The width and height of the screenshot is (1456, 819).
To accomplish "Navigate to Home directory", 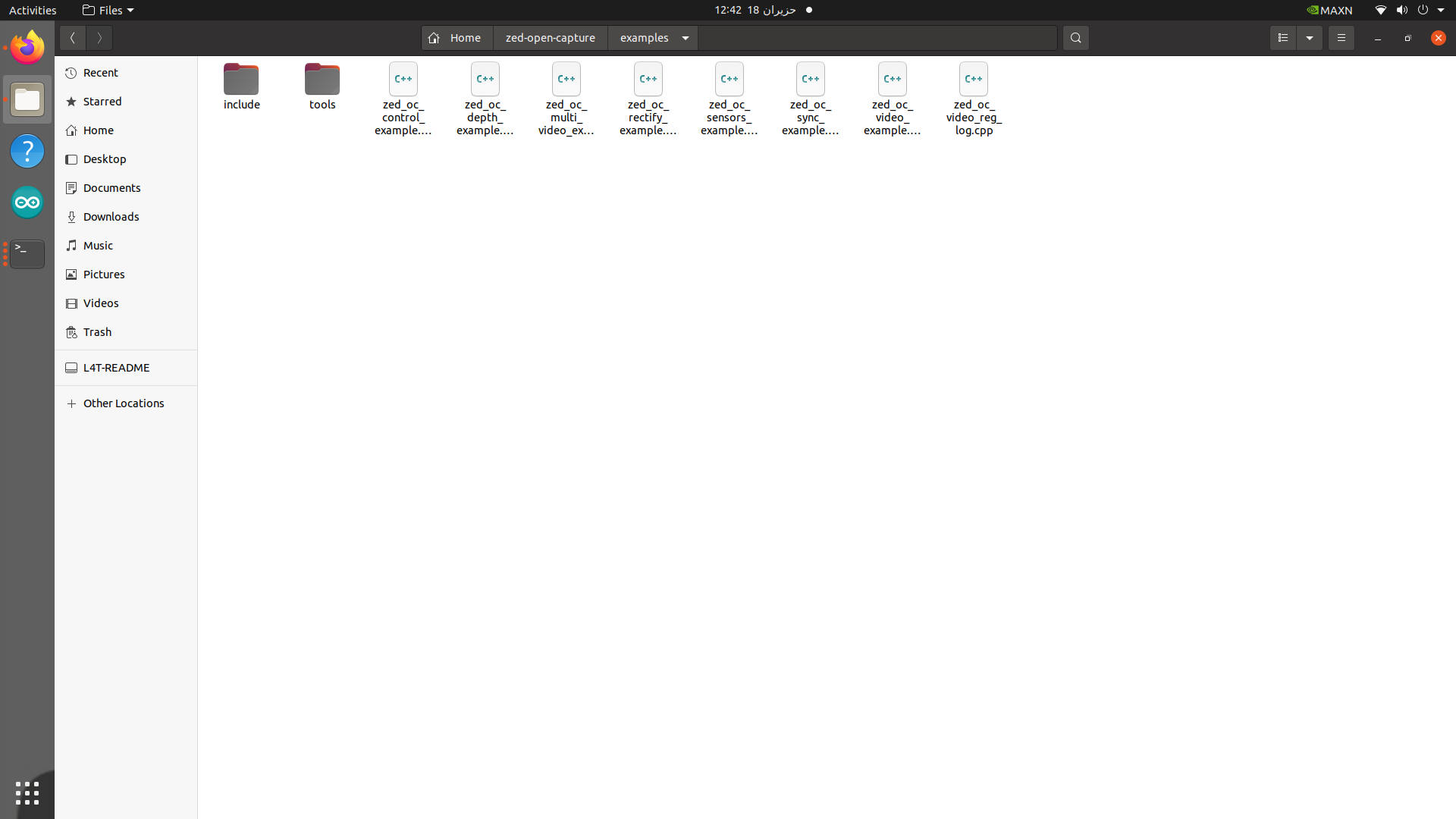I will click(99, 129).
